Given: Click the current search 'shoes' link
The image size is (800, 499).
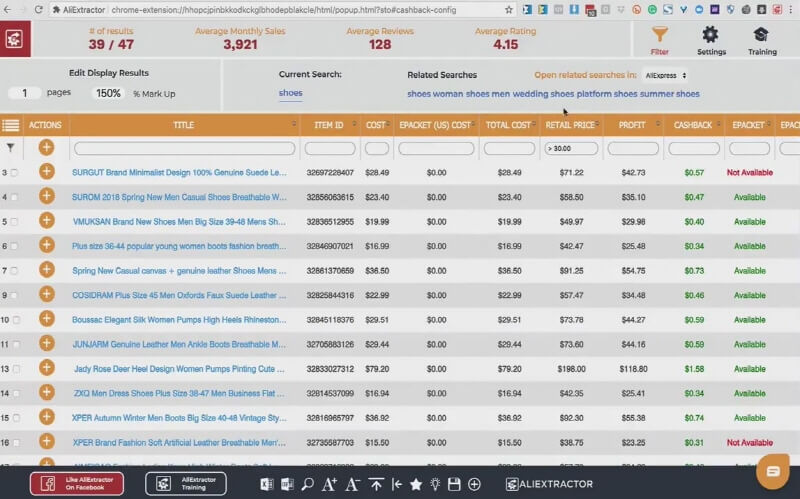Looking at the screenshot, I should click(x=290, y=93).
